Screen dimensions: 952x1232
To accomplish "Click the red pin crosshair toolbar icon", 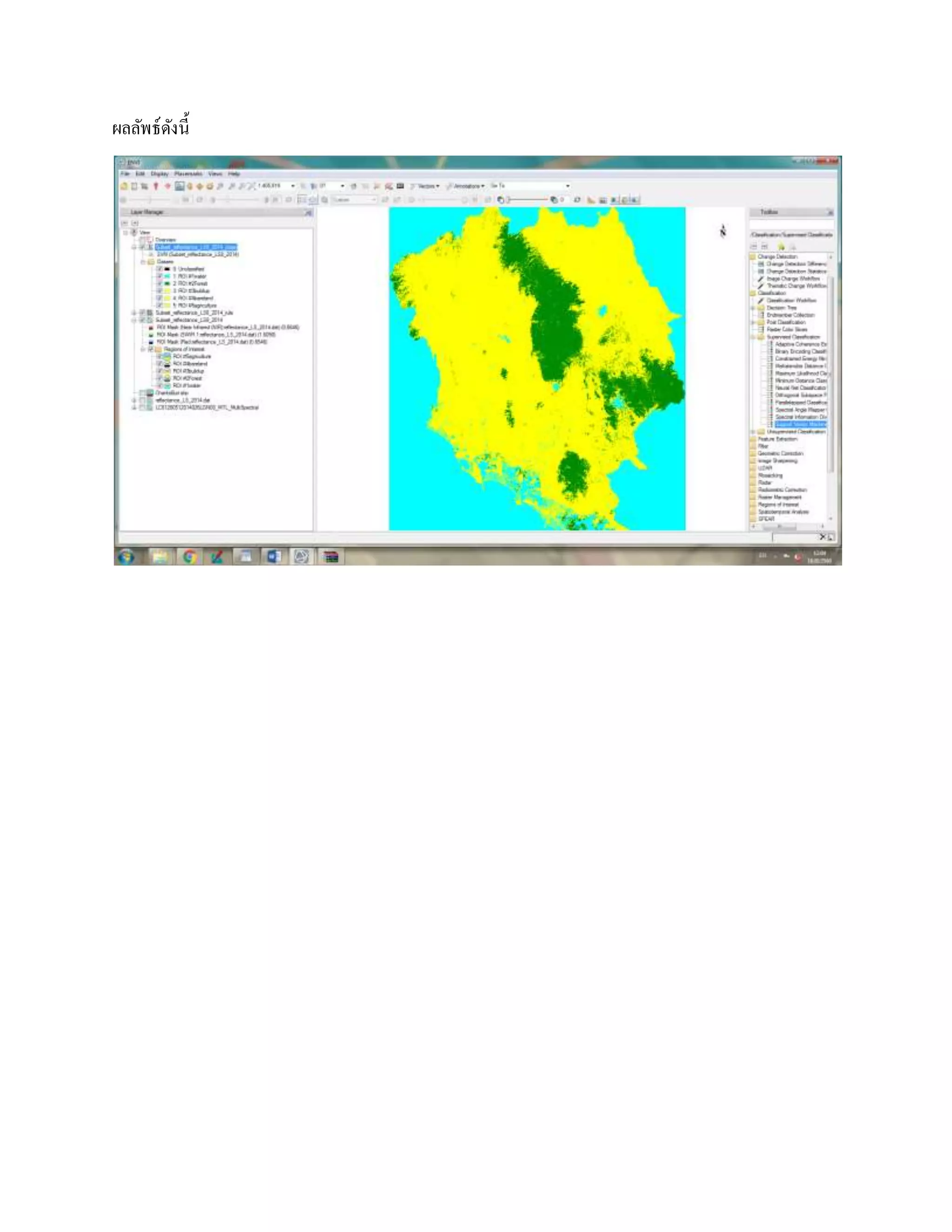I will coord(156,186).
